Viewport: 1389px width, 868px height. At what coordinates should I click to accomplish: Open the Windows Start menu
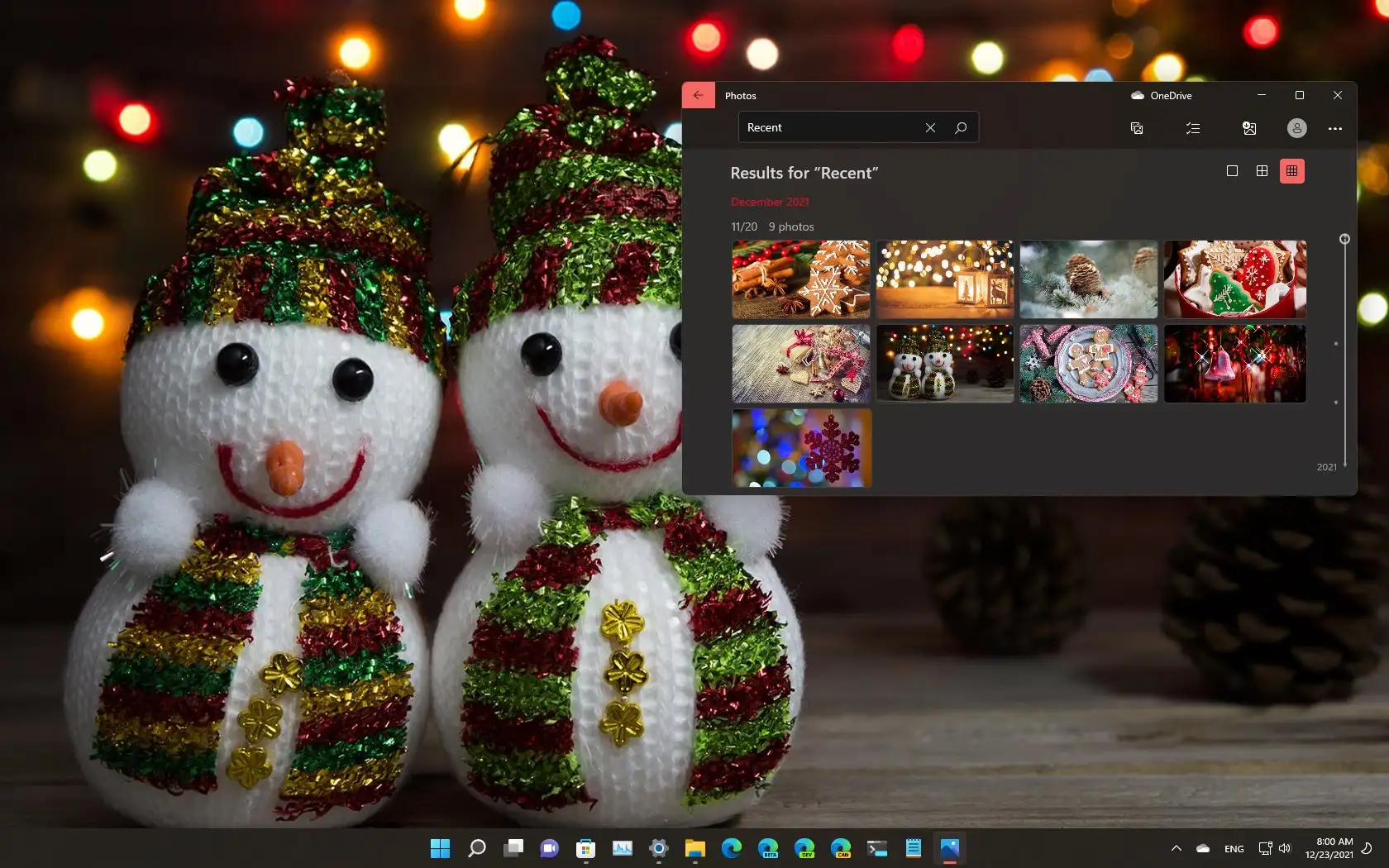coord(440,848)
